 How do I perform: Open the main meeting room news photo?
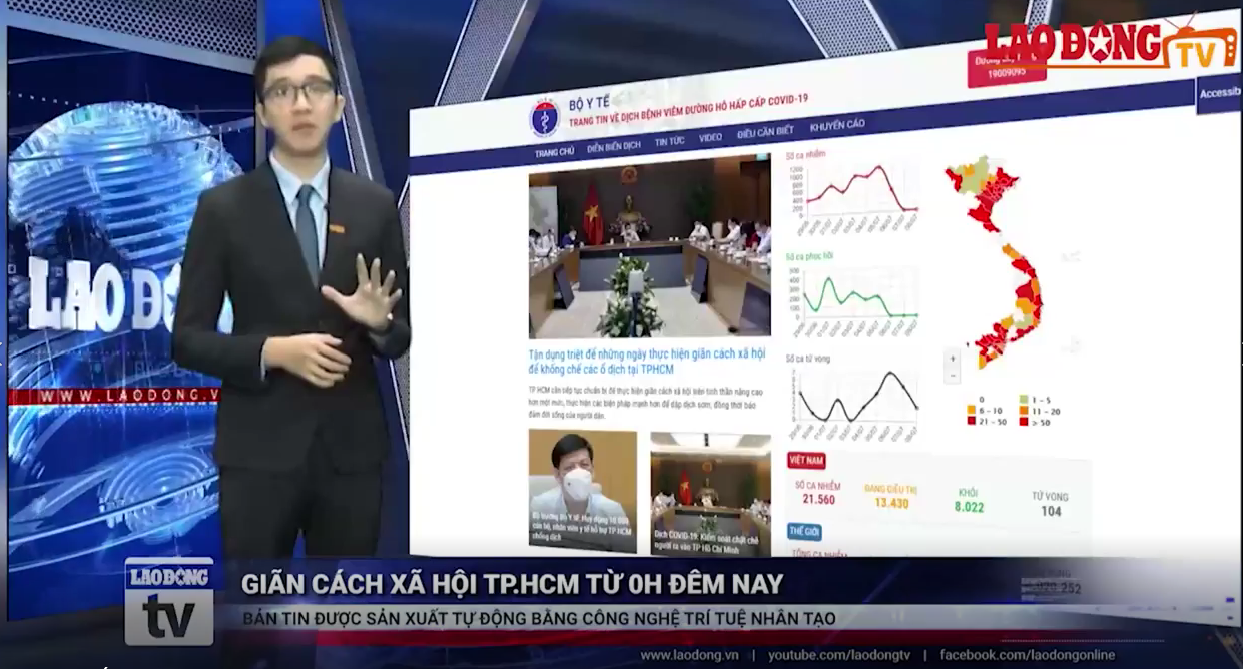pos(649,245)
